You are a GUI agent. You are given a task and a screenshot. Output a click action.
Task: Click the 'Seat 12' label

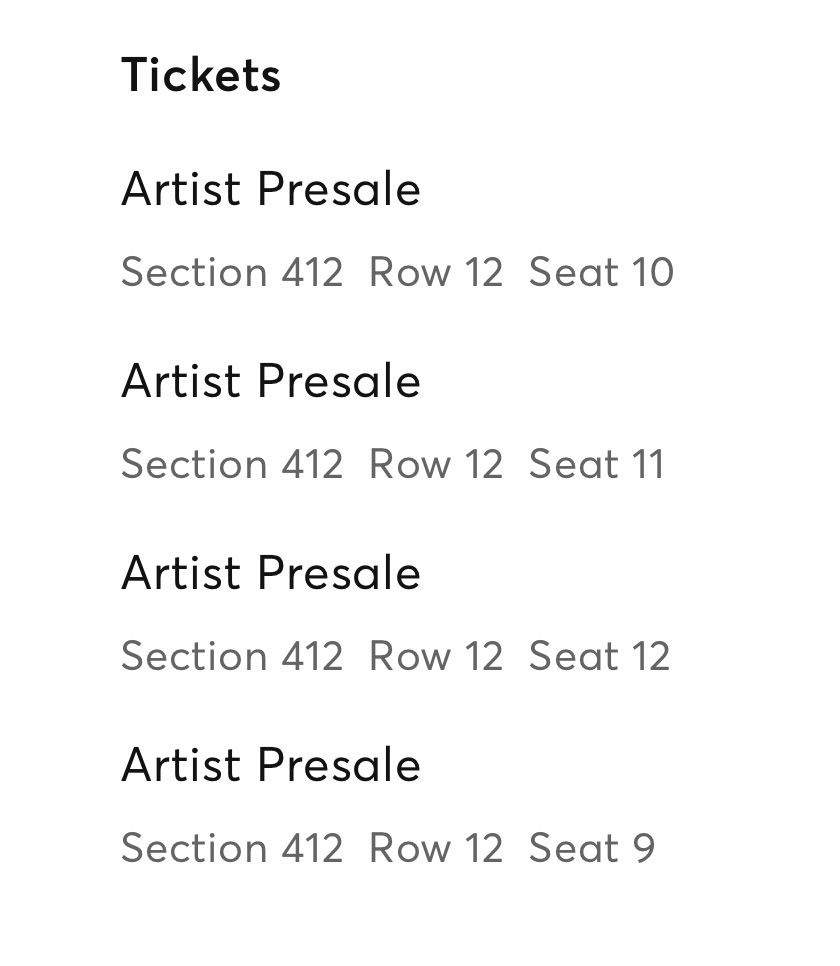point(599,657)
